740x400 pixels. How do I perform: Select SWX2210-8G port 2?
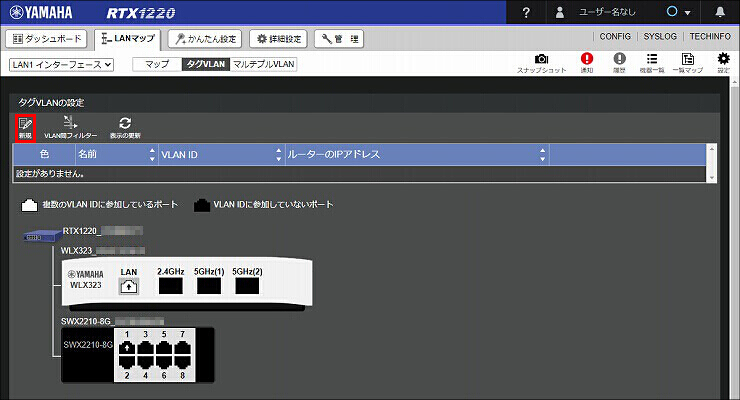point(127,362)
